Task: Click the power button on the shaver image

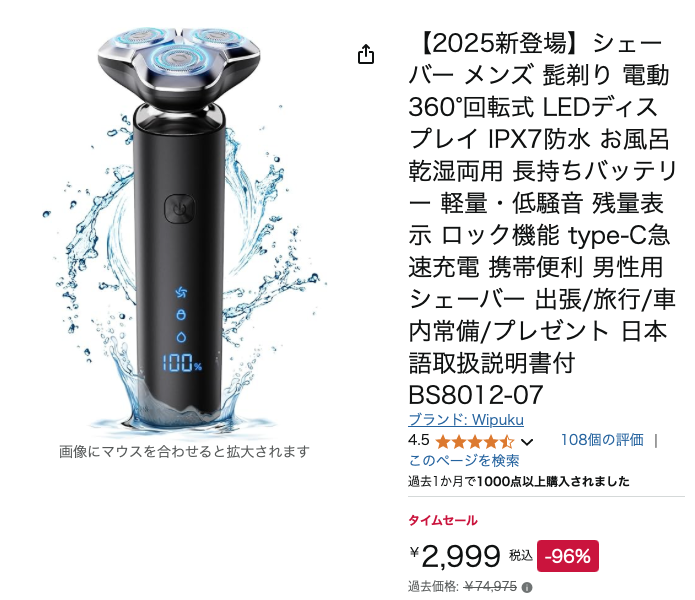Action: tap(180, 208)
